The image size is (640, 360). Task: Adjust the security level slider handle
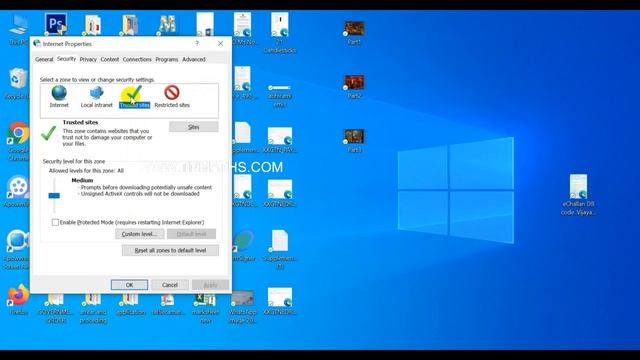point(54,196)
